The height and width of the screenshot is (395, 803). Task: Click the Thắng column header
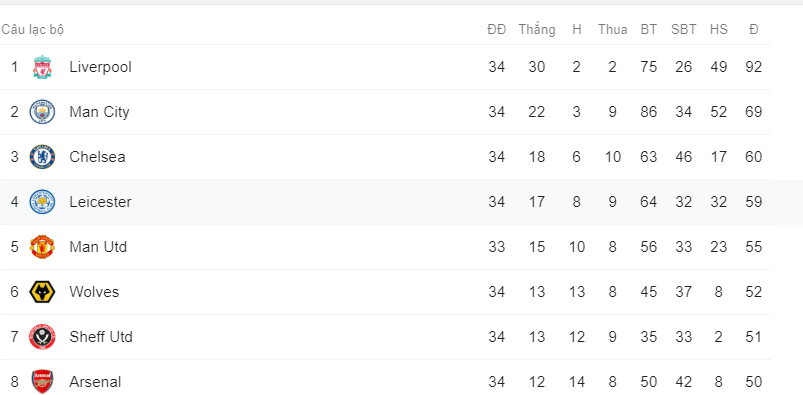[x=537, y=29]
